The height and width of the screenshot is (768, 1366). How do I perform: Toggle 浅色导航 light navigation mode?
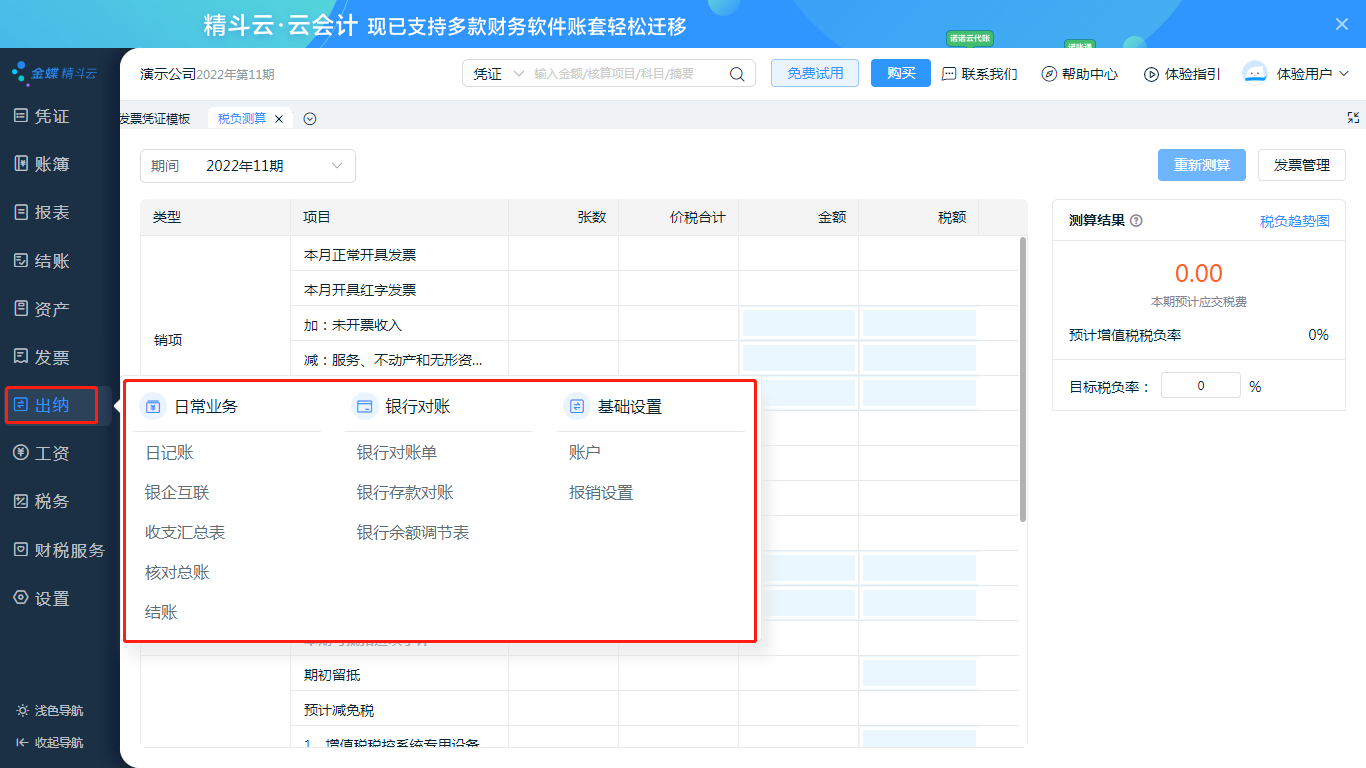[50, 710]
